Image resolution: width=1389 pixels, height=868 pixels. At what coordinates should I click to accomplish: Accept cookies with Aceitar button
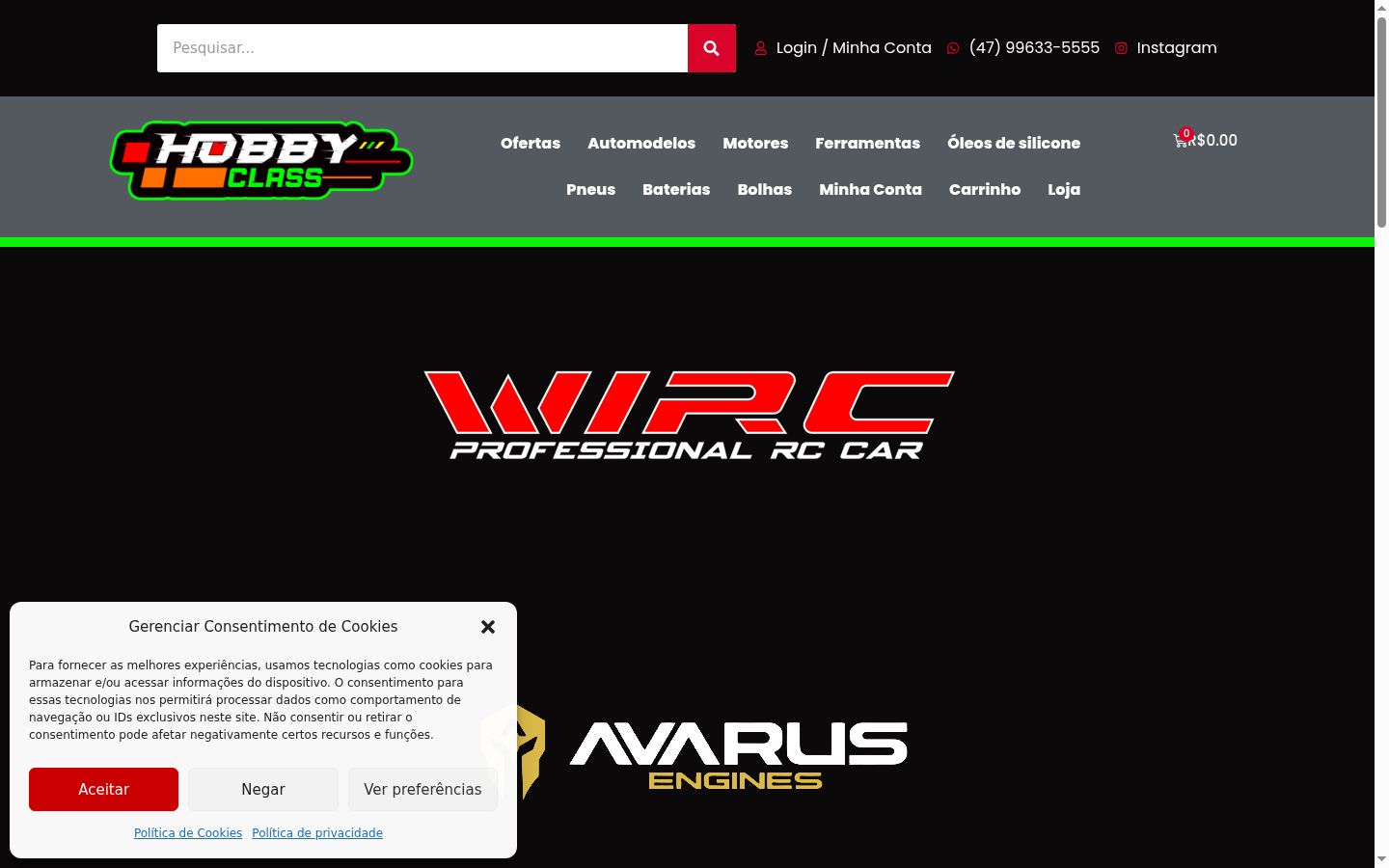(x=103, y=789)
